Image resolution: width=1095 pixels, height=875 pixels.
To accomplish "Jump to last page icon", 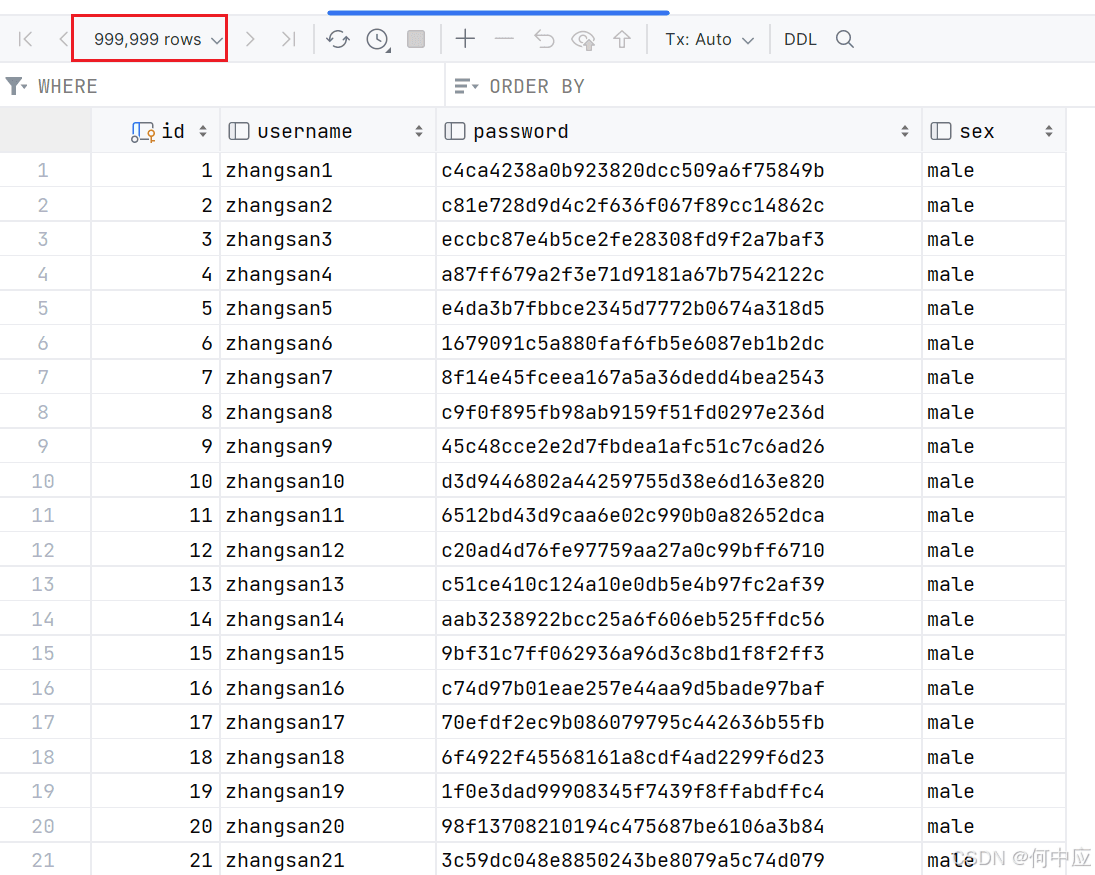I will pyautogui.click(x=288, y=39).
